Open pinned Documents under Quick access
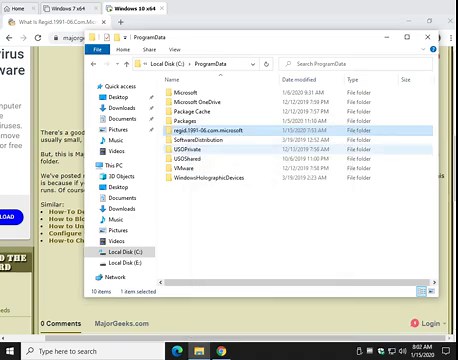 tap(122, 119)
